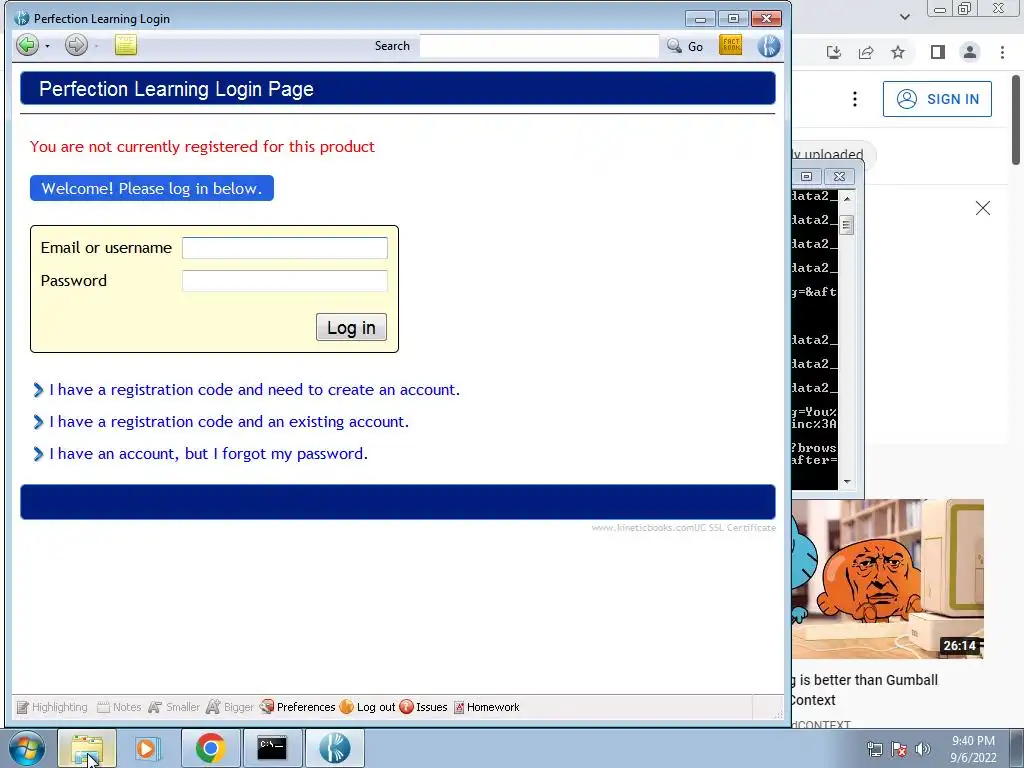Maximize the console window

coord(807,176)
